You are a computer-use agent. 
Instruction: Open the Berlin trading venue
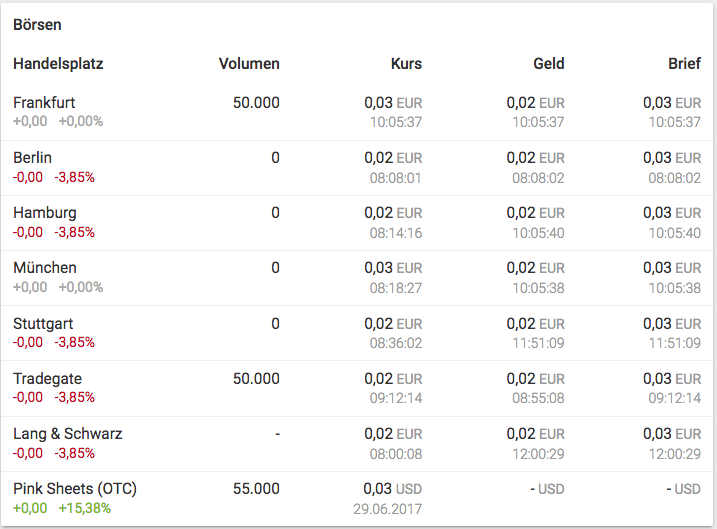(x=33, y=158)
